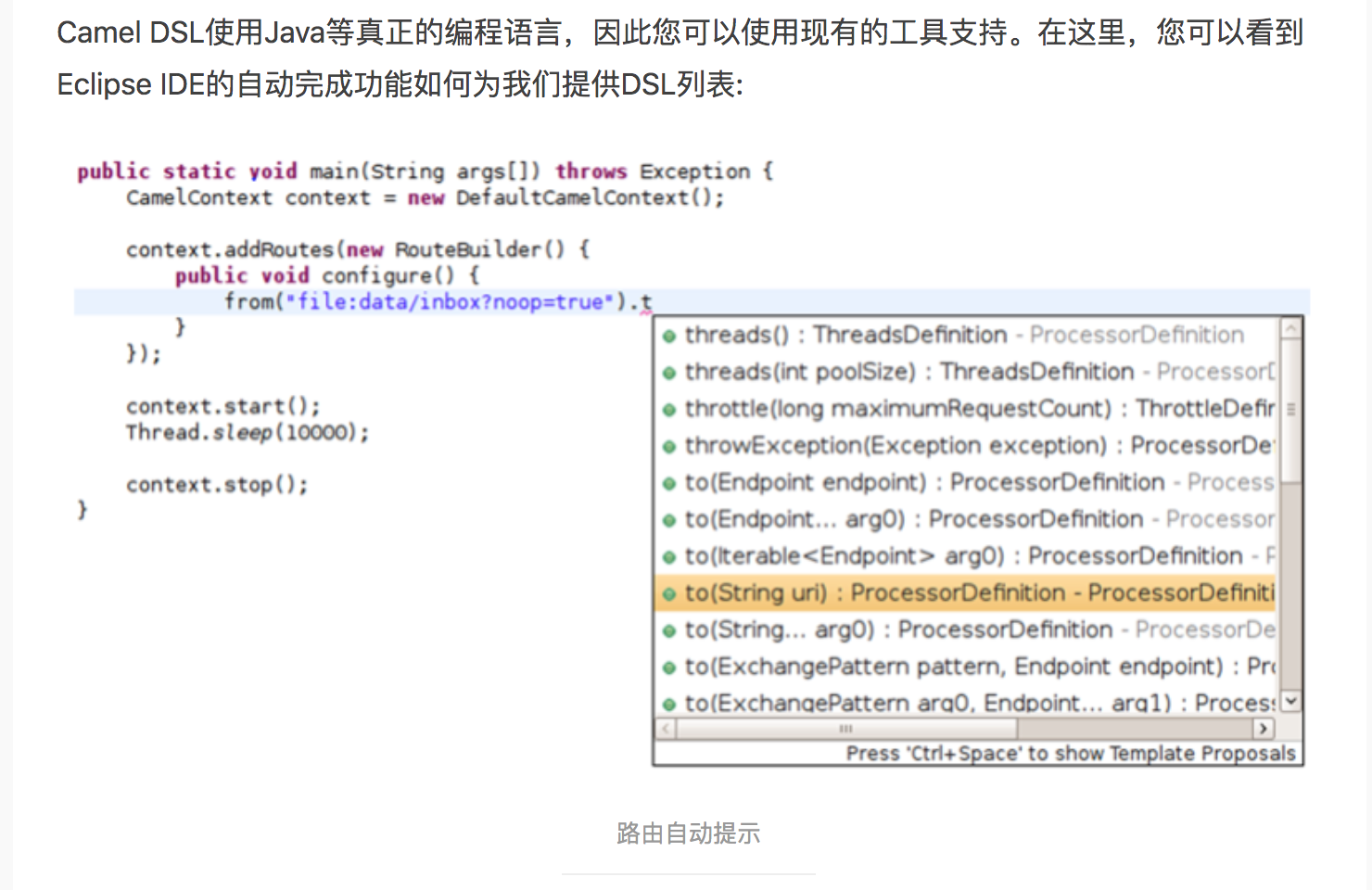Click the context.addRoutes(new RouteBuilder() line
1372x890 pixels.
coord(358,249)
